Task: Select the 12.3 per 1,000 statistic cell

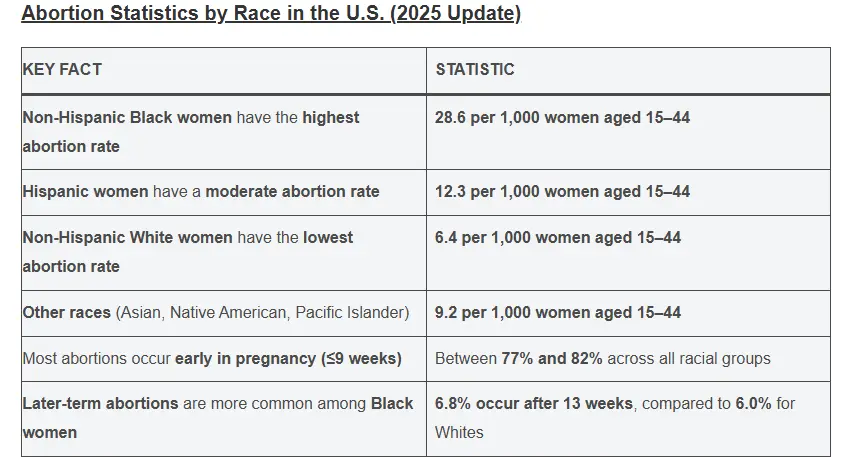Action: pyautogui.click(x=562, y=191)
